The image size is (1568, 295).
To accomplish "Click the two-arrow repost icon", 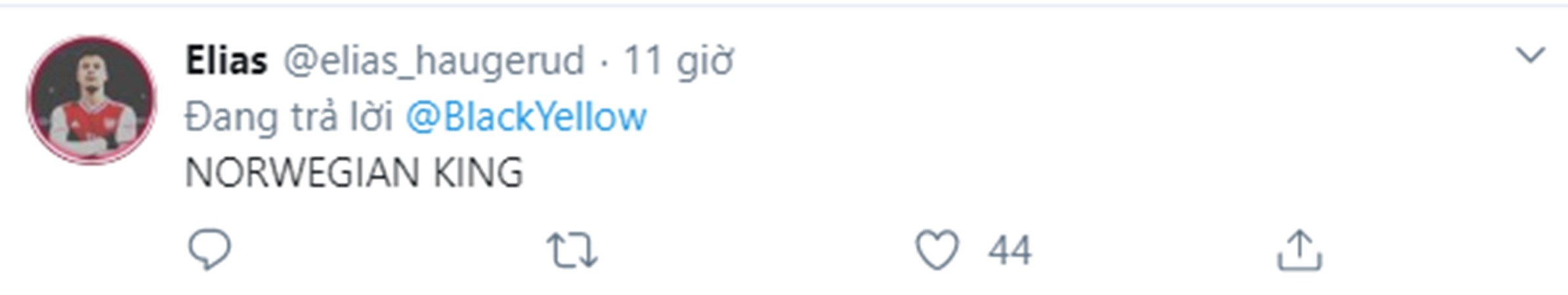I will coord(572,250).
